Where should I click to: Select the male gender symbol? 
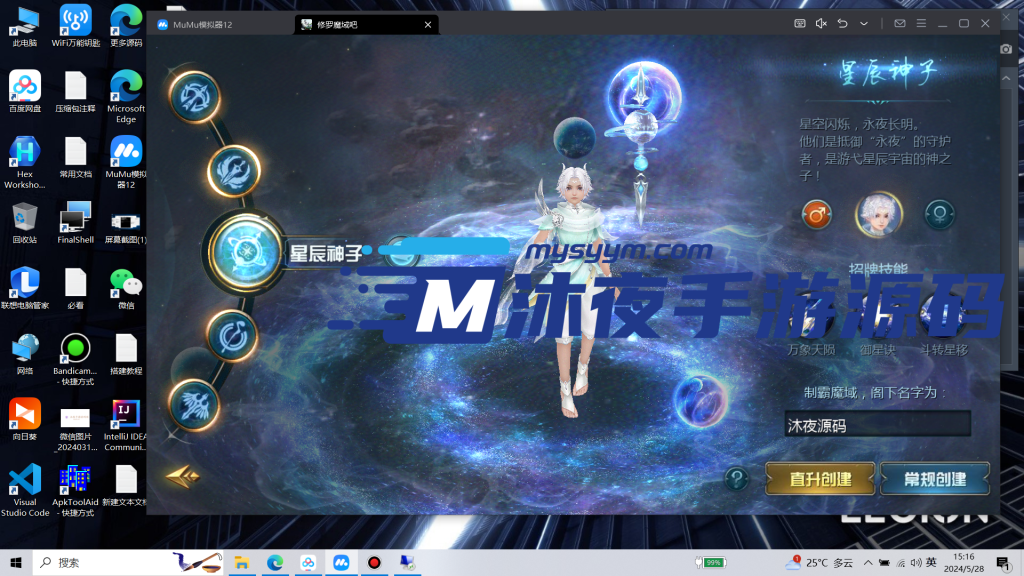(816, 214)
